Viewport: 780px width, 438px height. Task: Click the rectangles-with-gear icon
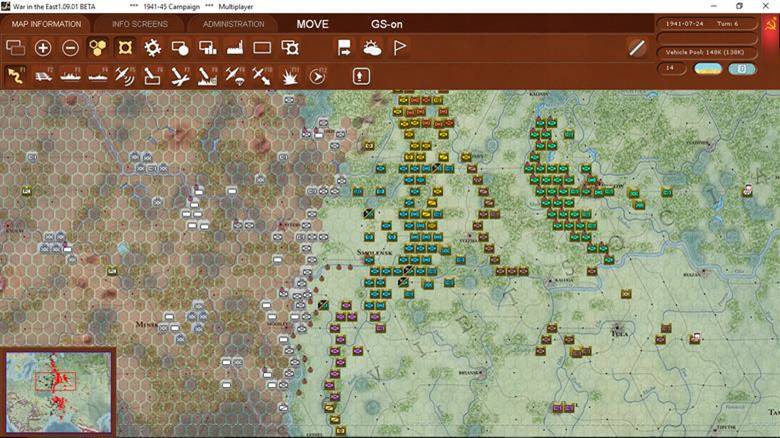coord(290,48)
